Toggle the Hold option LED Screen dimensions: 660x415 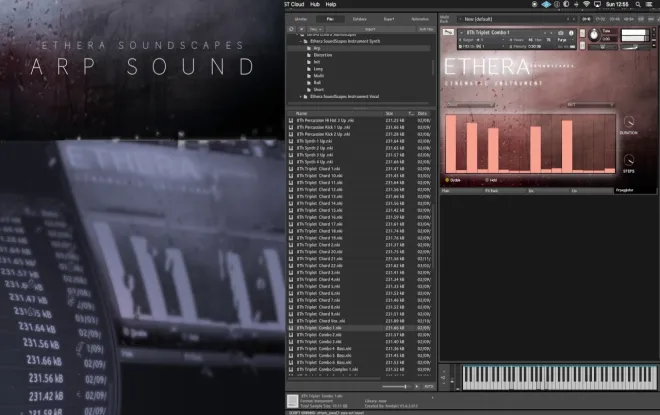point(487,180)
